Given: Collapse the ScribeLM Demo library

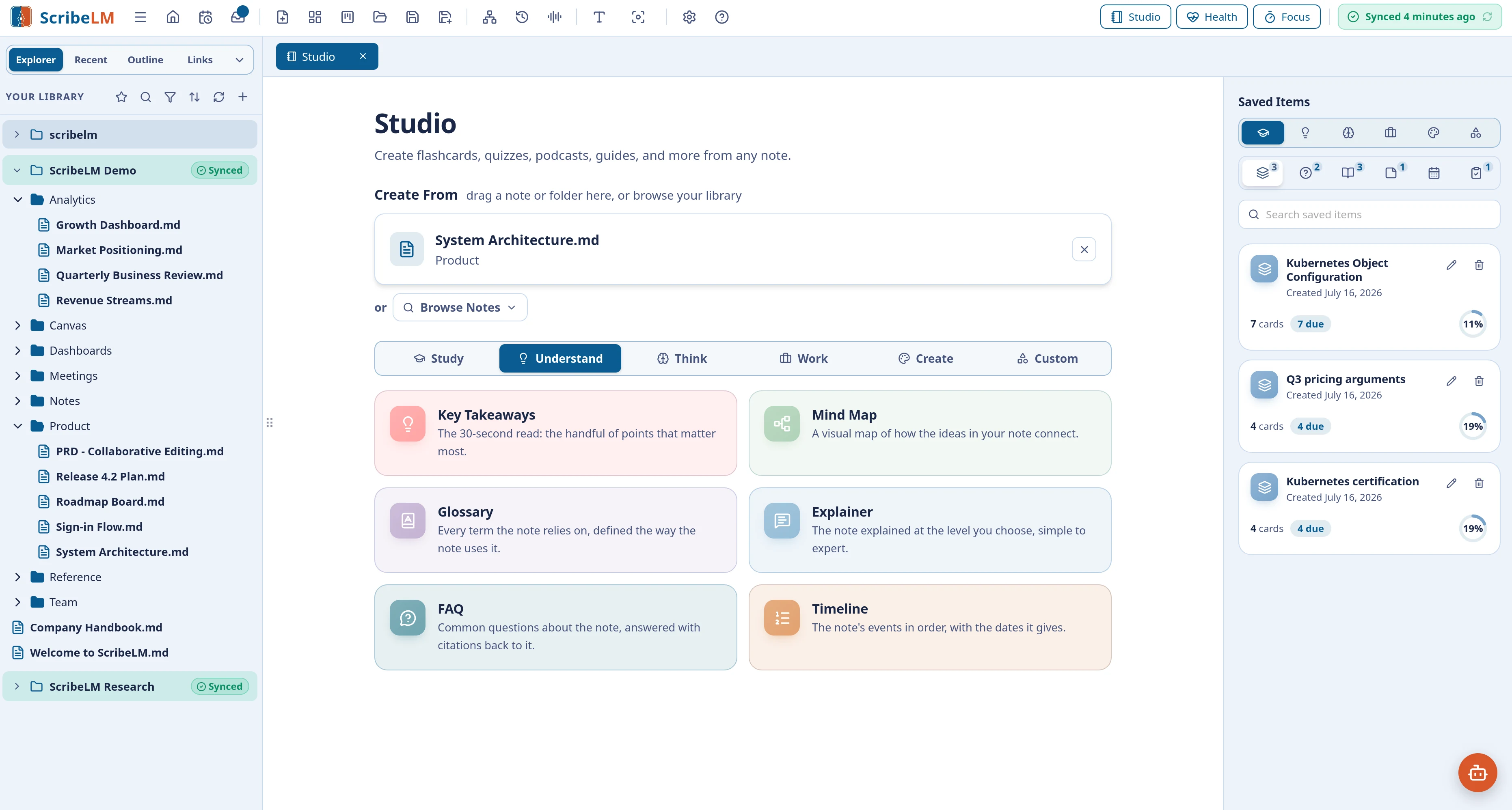Looking at the screenshot, I should 17,170.
